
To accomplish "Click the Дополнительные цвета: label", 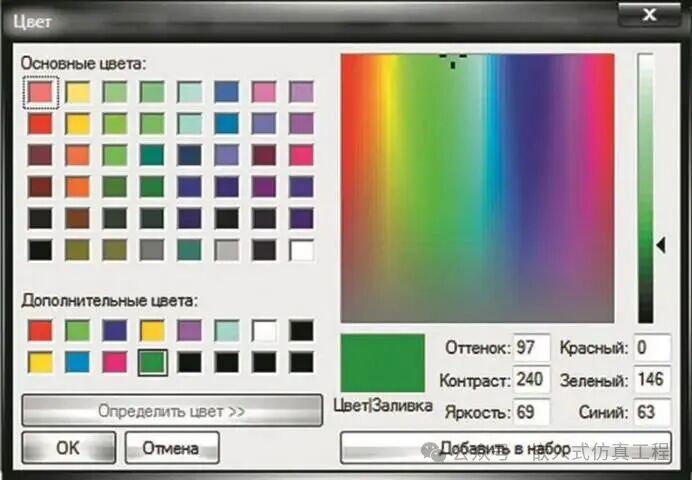I will (109, 301).
